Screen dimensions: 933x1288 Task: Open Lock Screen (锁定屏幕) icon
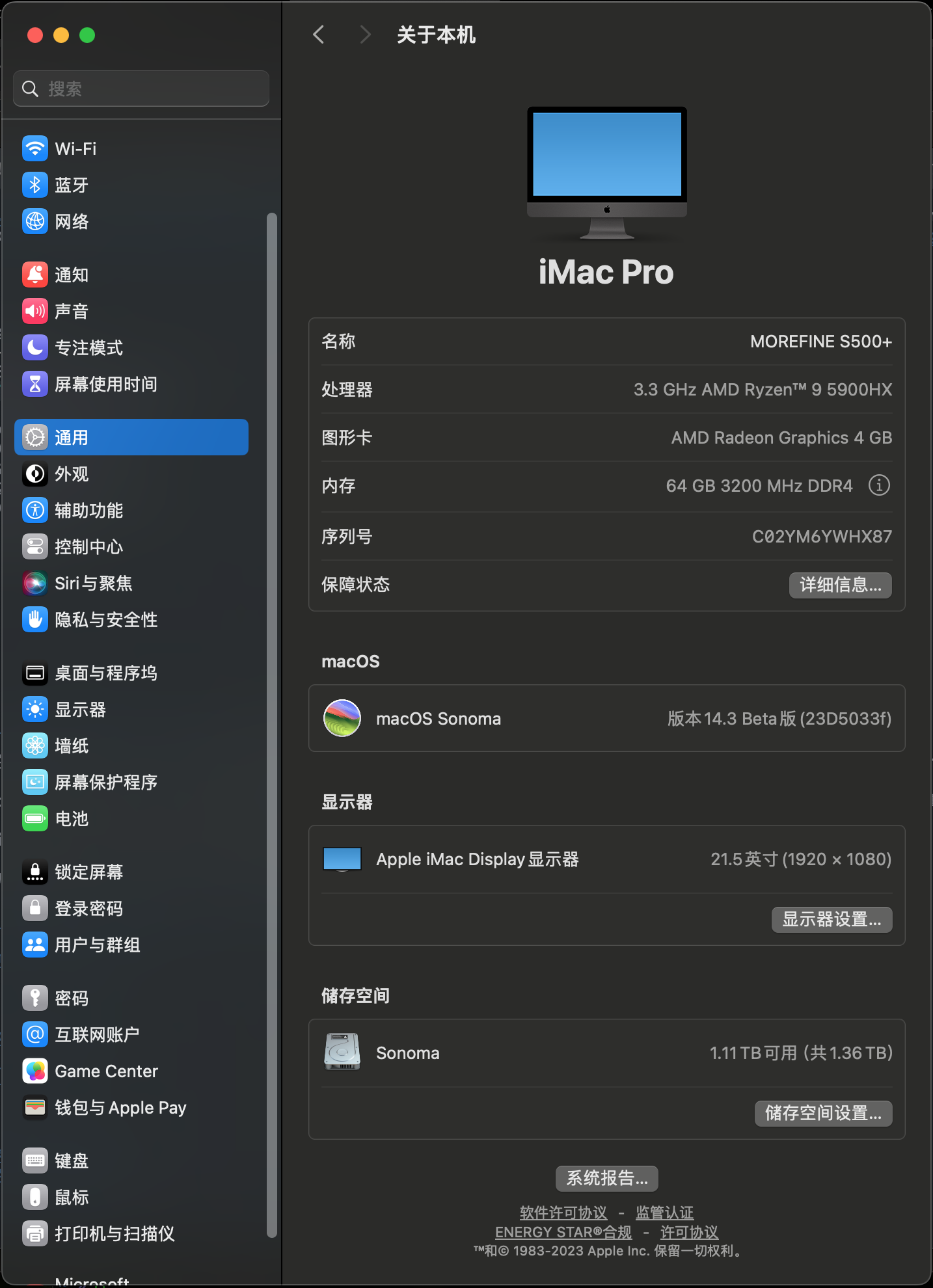point(35,872)
